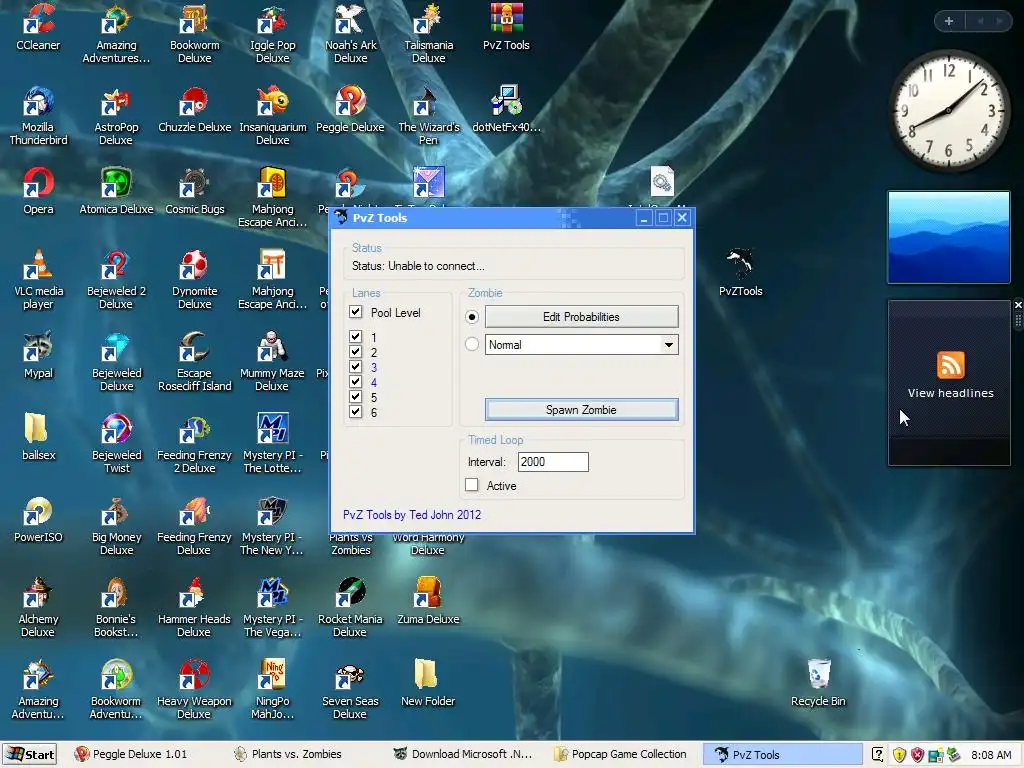Screen dimensions: 1024x768
Task: Click the mountain slideshow gadget thumbnail
Action: 949,237
